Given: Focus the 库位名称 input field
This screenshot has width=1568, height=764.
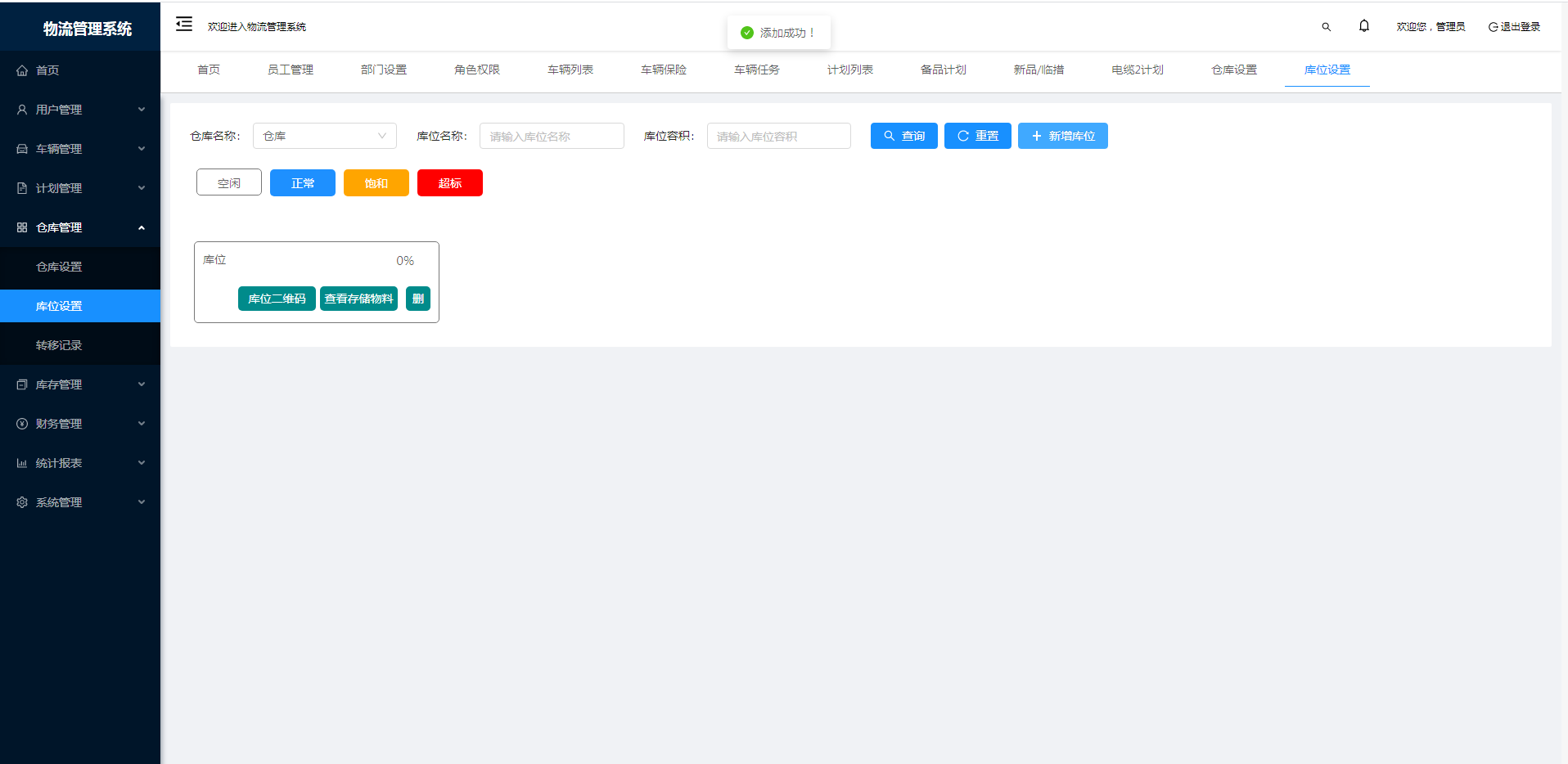Looking at the screenshot, I should 552,136.
